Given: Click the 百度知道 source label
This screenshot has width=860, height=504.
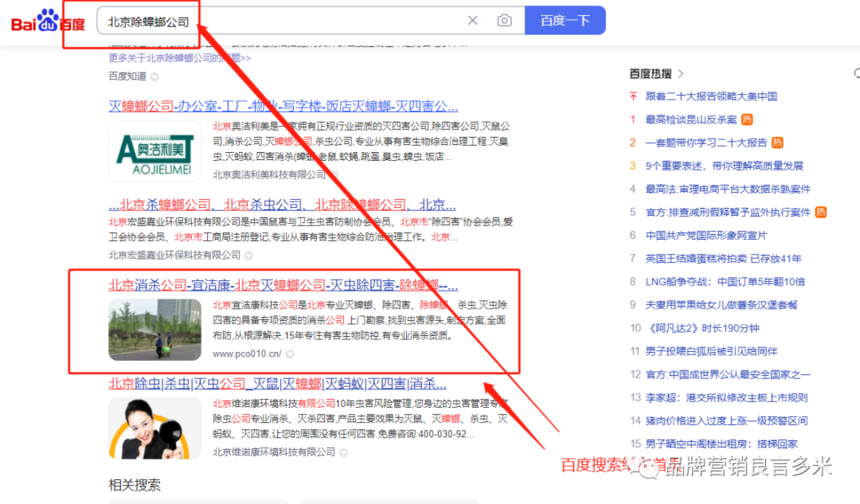Looking at the screenshot, I should coord(127,76).
